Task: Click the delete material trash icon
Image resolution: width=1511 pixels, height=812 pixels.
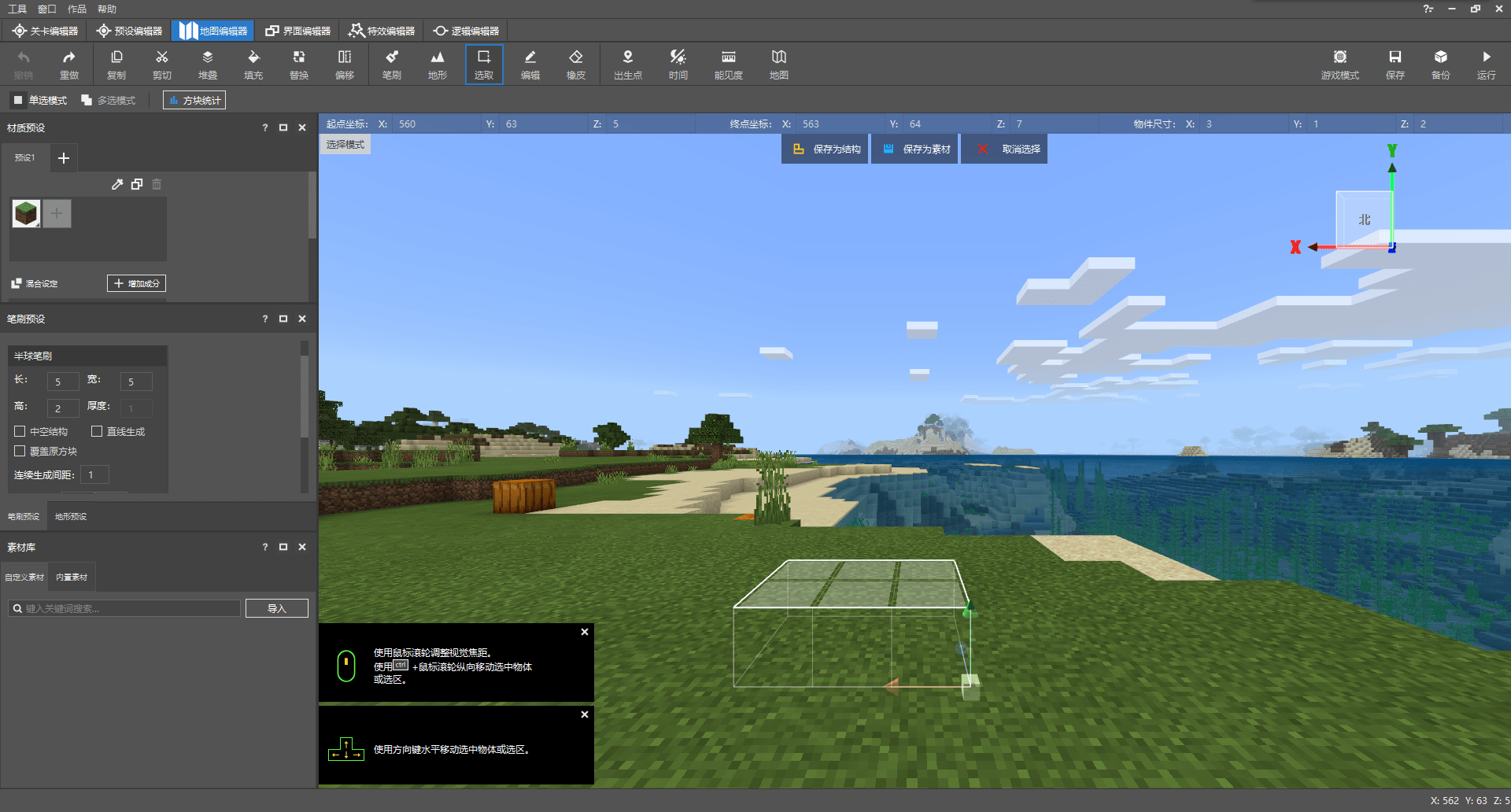Action: click(x=157, y=184)
